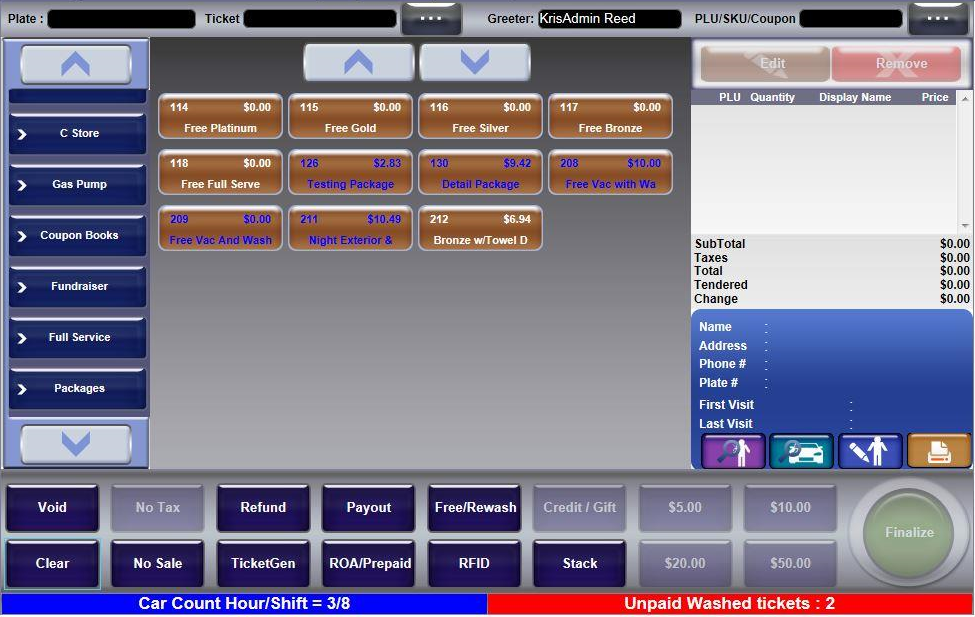The image size is (975, 617).
Task: Expand the C Store category
Action: [x=78, y=134]
